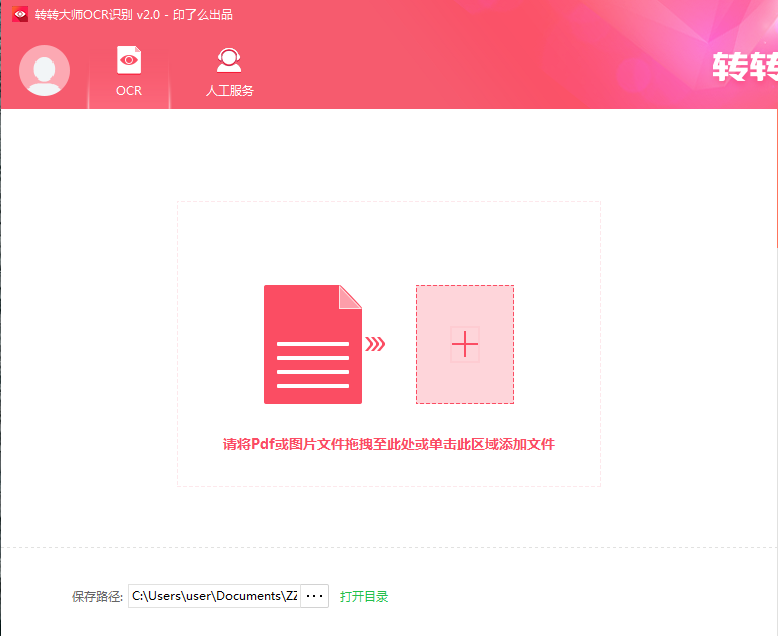The height and width of the screenshot is (636, 778).
Task: Click blank header area right of 人工服务
Action: pyautogui.click(x=450, y=70)
